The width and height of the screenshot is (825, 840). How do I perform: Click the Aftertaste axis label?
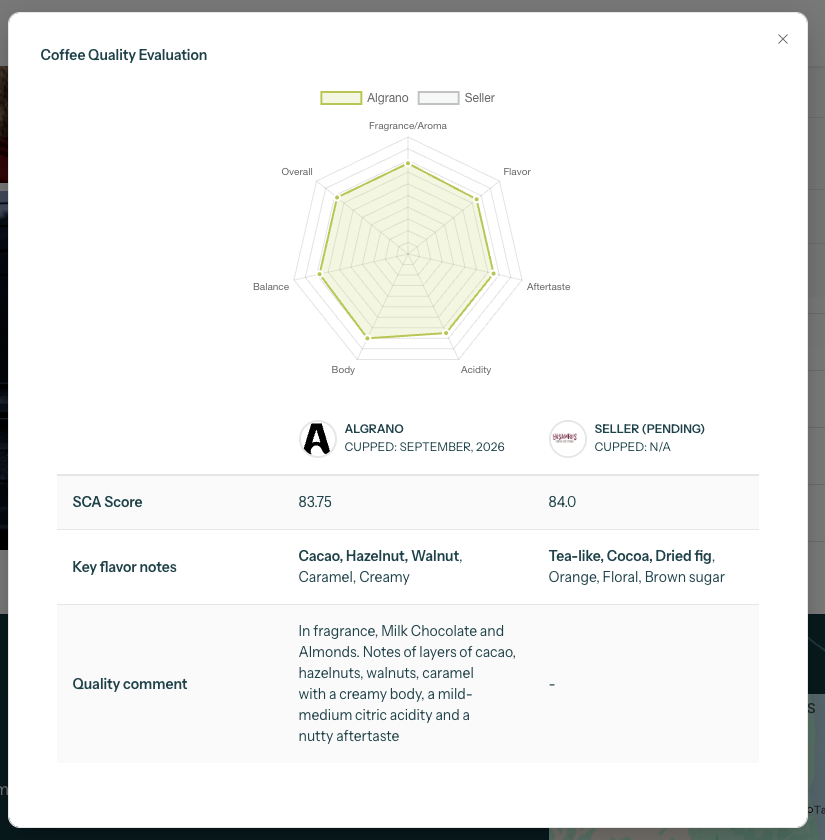point(549,287)
